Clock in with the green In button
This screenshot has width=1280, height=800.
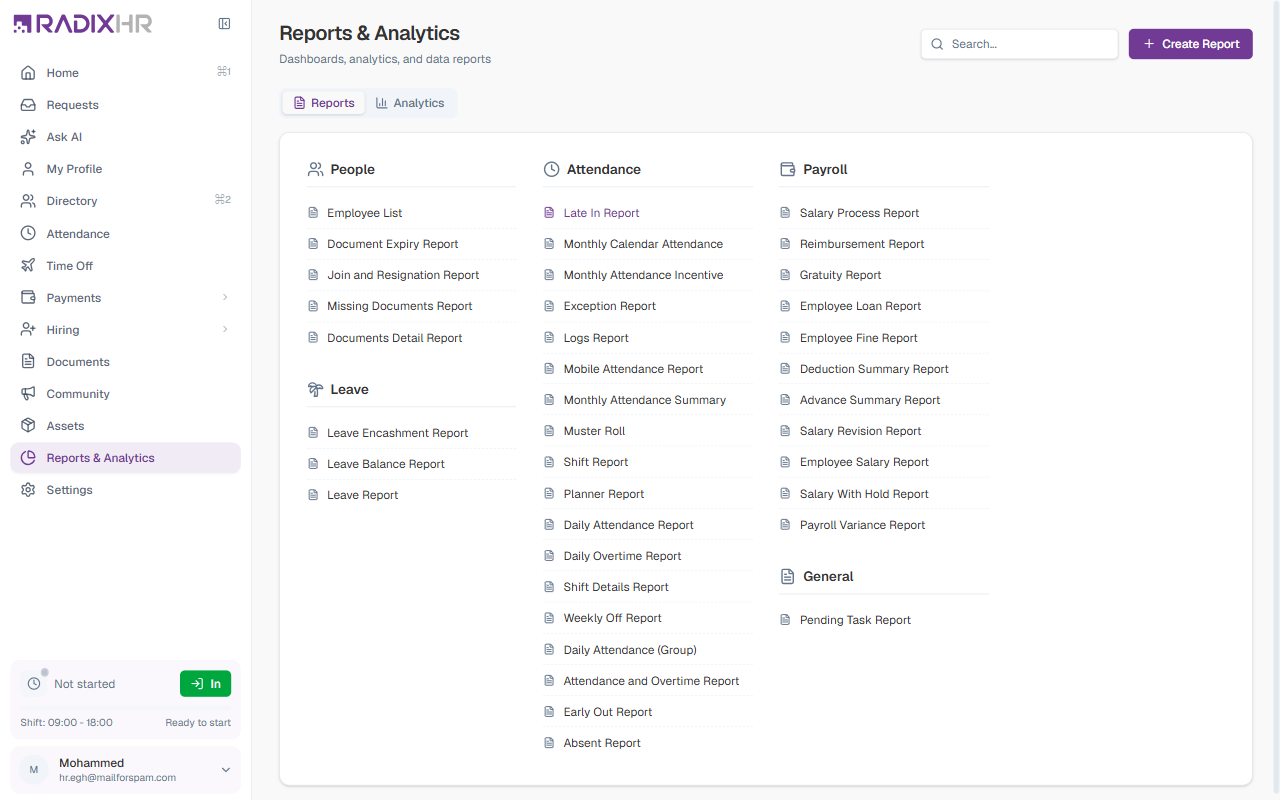pos(206,684)
